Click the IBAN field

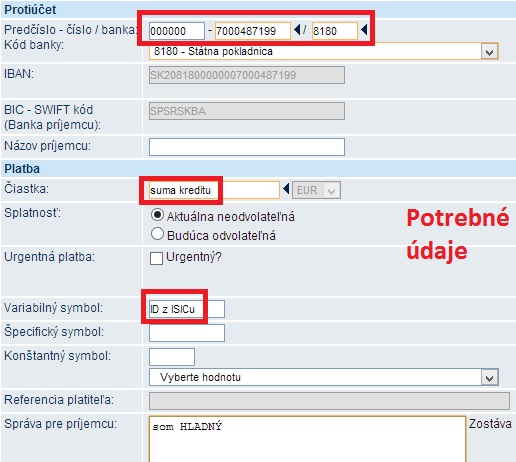(247, 75)
